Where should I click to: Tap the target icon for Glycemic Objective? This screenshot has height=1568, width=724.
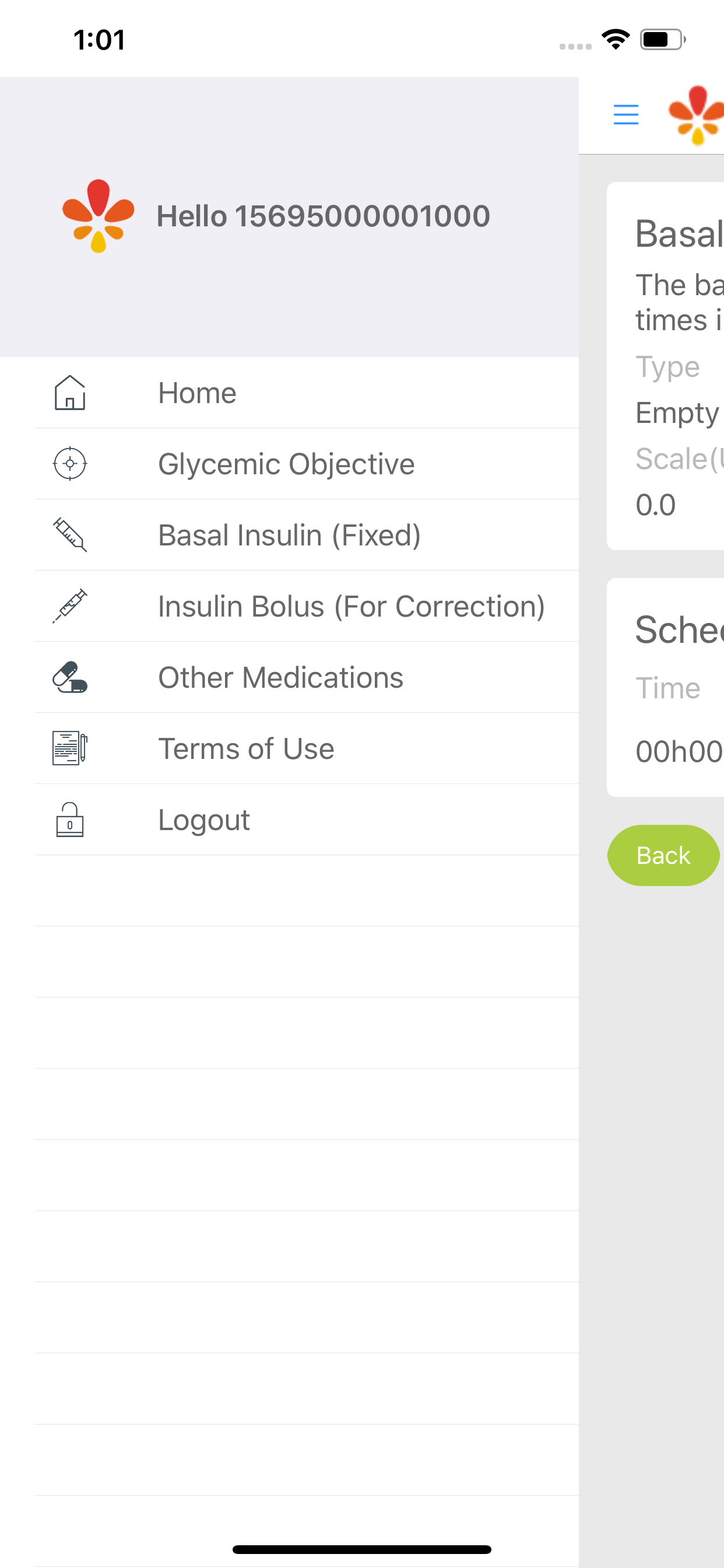click(70, 464)
